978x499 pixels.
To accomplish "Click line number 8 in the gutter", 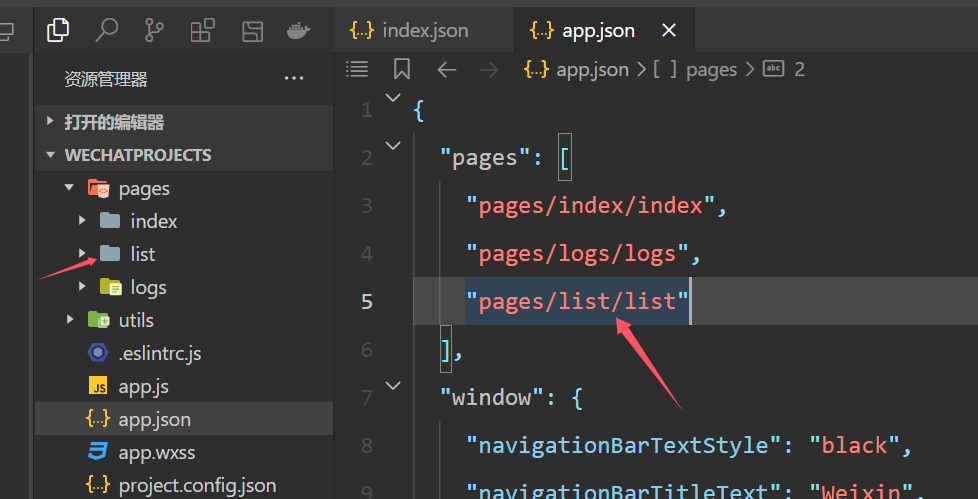I will tap(366, 445).
